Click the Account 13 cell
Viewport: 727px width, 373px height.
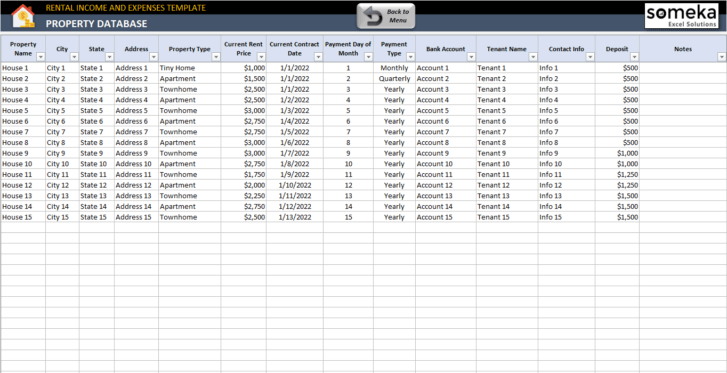tap(446, 196)
